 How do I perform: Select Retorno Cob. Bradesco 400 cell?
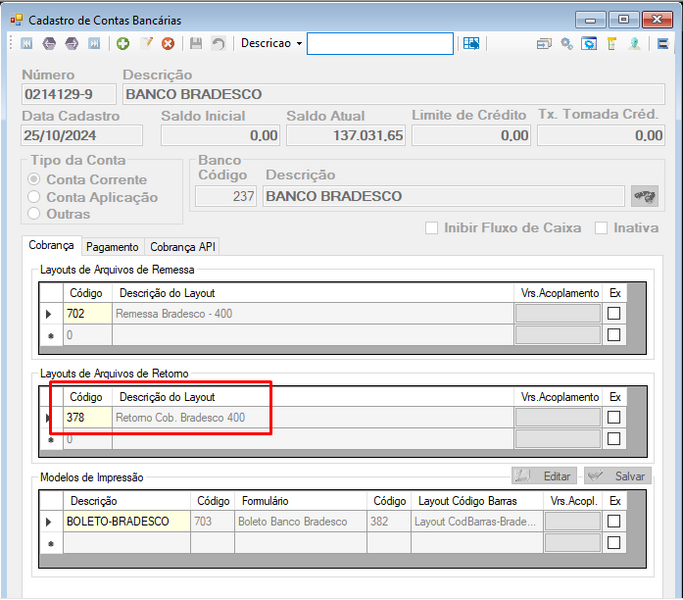click(313, 417)
